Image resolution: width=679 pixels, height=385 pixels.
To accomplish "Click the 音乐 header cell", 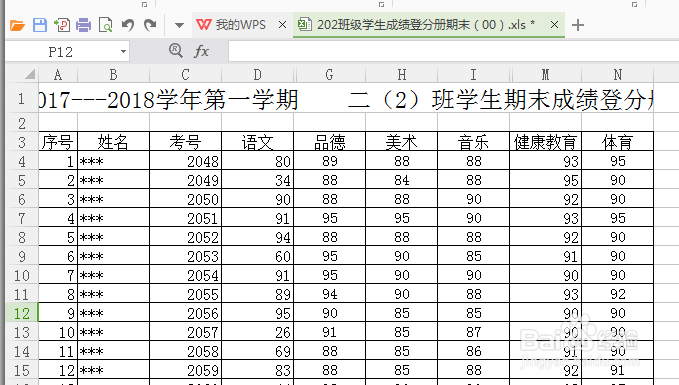I will click(x=473, y=142).
